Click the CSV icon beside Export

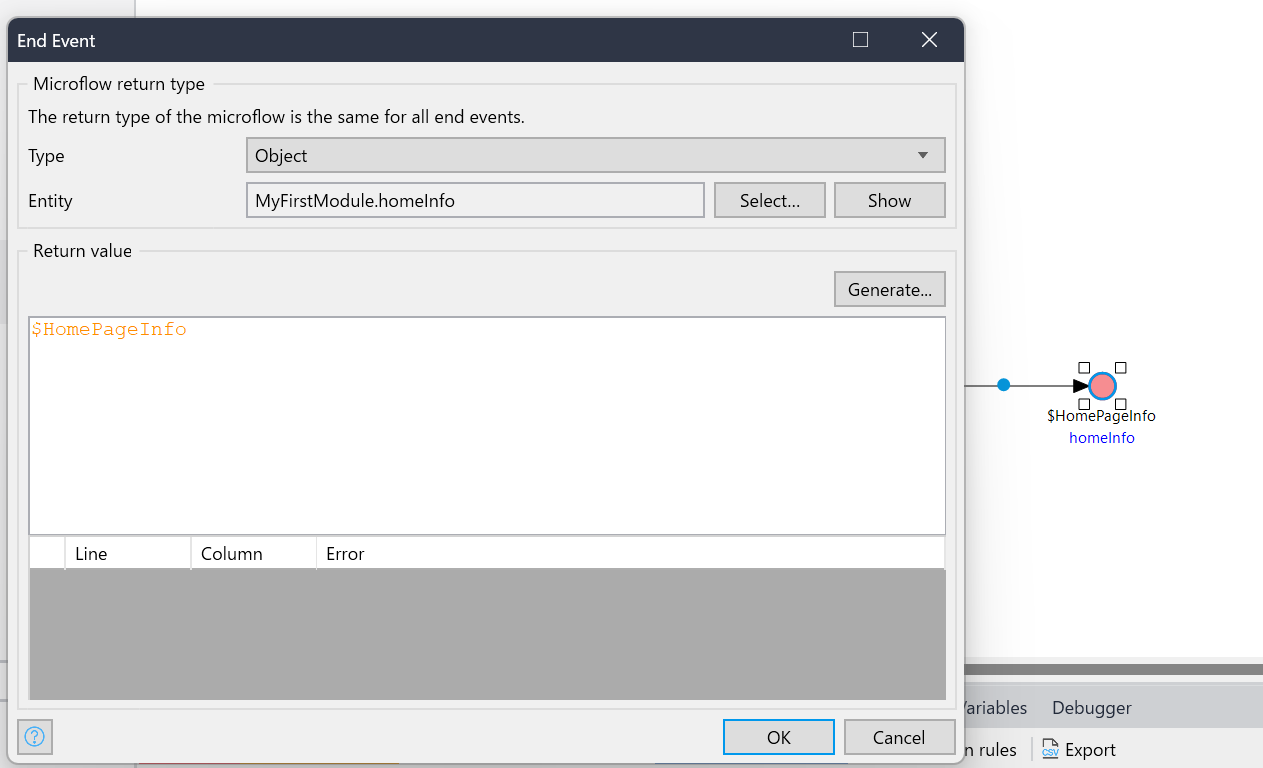[x=1050, y=749]
